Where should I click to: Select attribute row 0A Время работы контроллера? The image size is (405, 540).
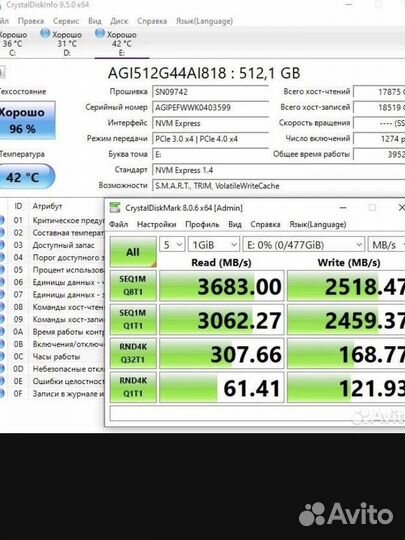coord(52,332)
